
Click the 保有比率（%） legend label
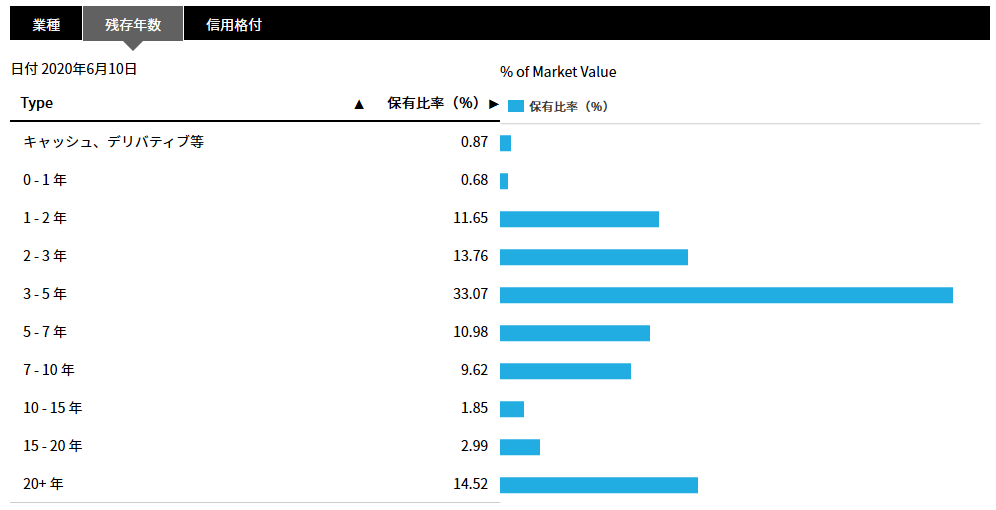click(x=569, y=107)
